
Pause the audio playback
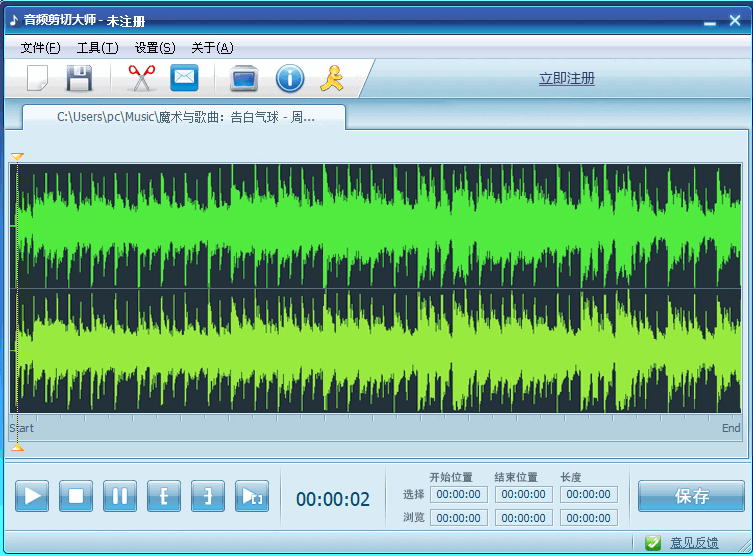(120, 496)
